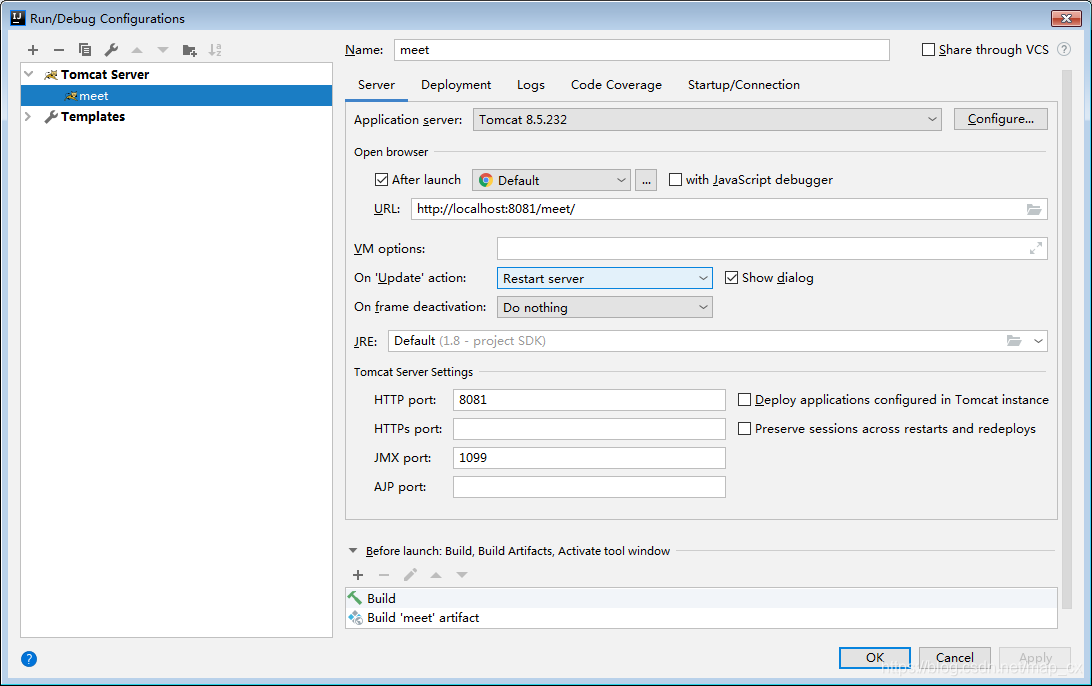Move configuration up with the toolbar arrow

pyautogui.click(x=137, y=50)
